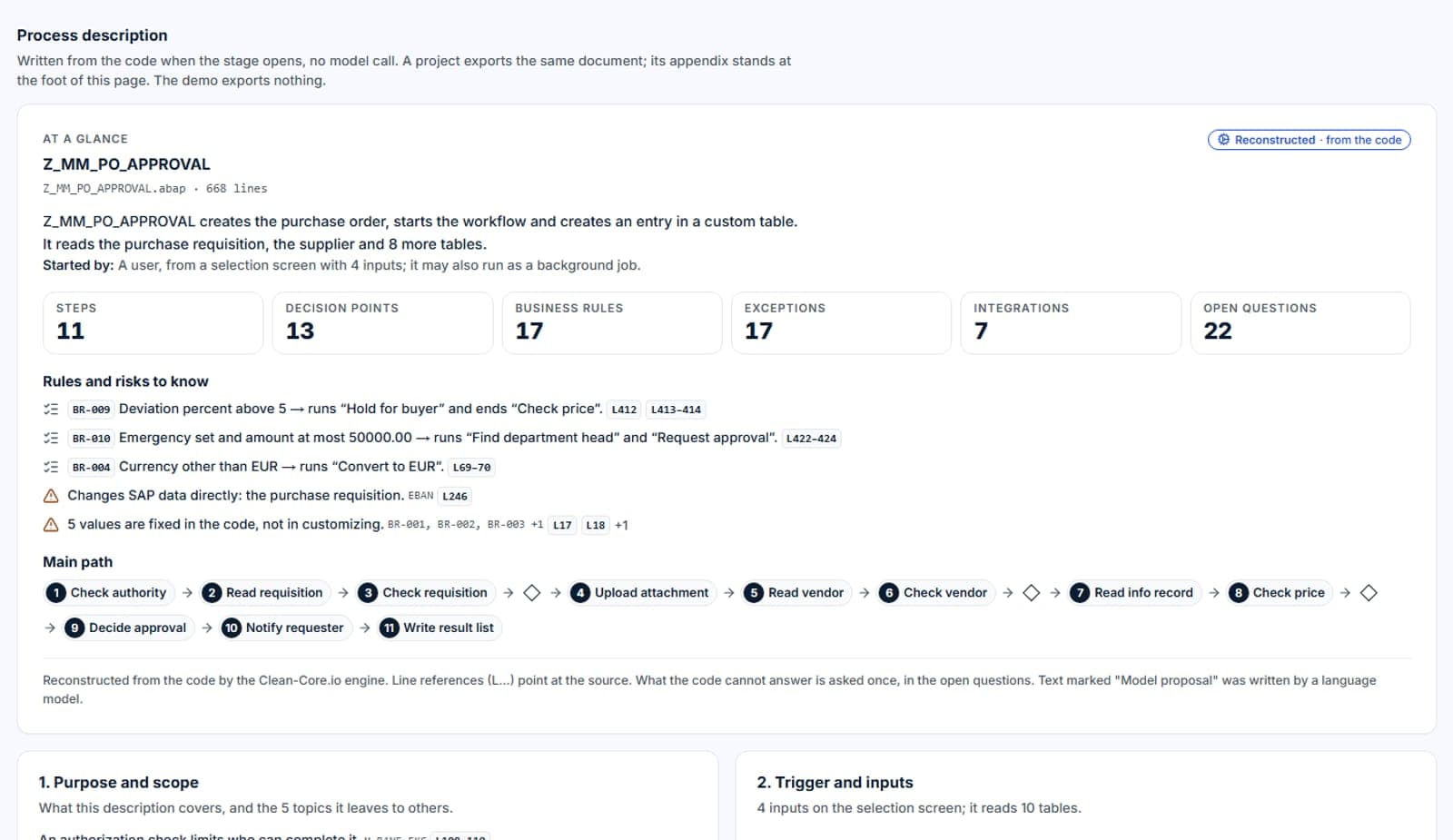
Task: Open line reference L413-414
Action: (x=676, y=410)
